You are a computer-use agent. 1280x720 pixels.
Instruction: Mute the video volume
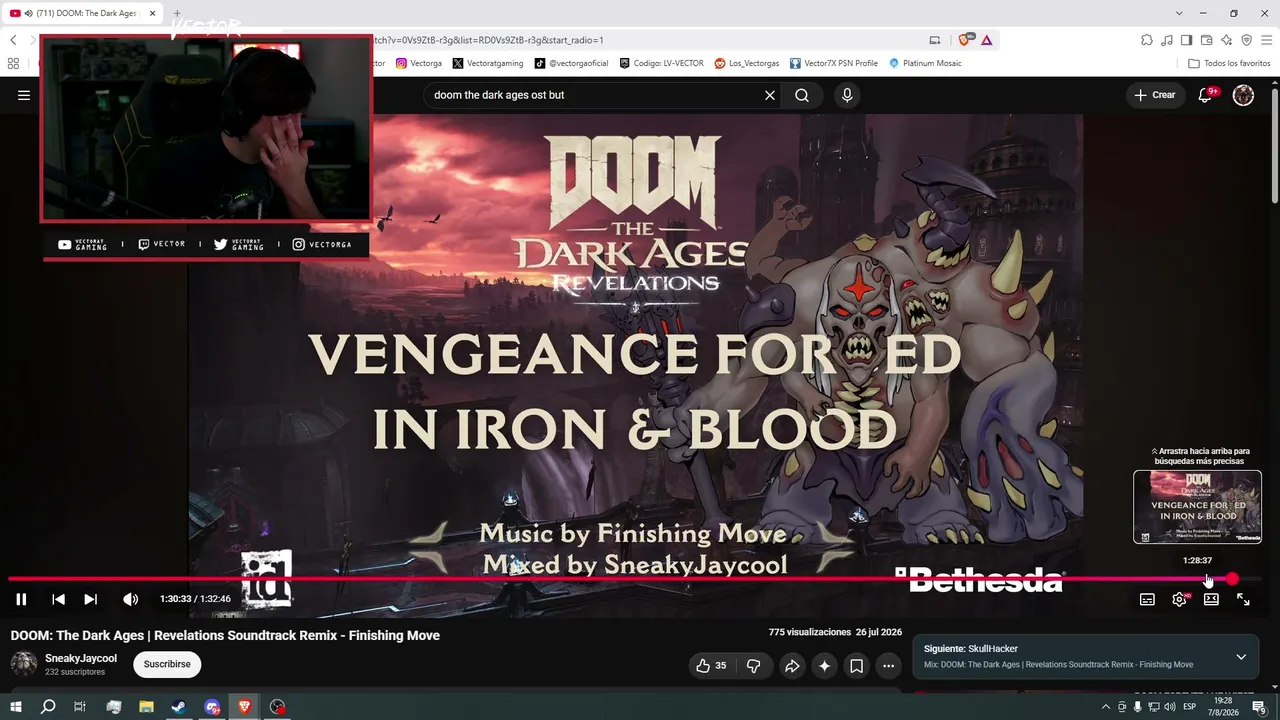pos(130,599)
